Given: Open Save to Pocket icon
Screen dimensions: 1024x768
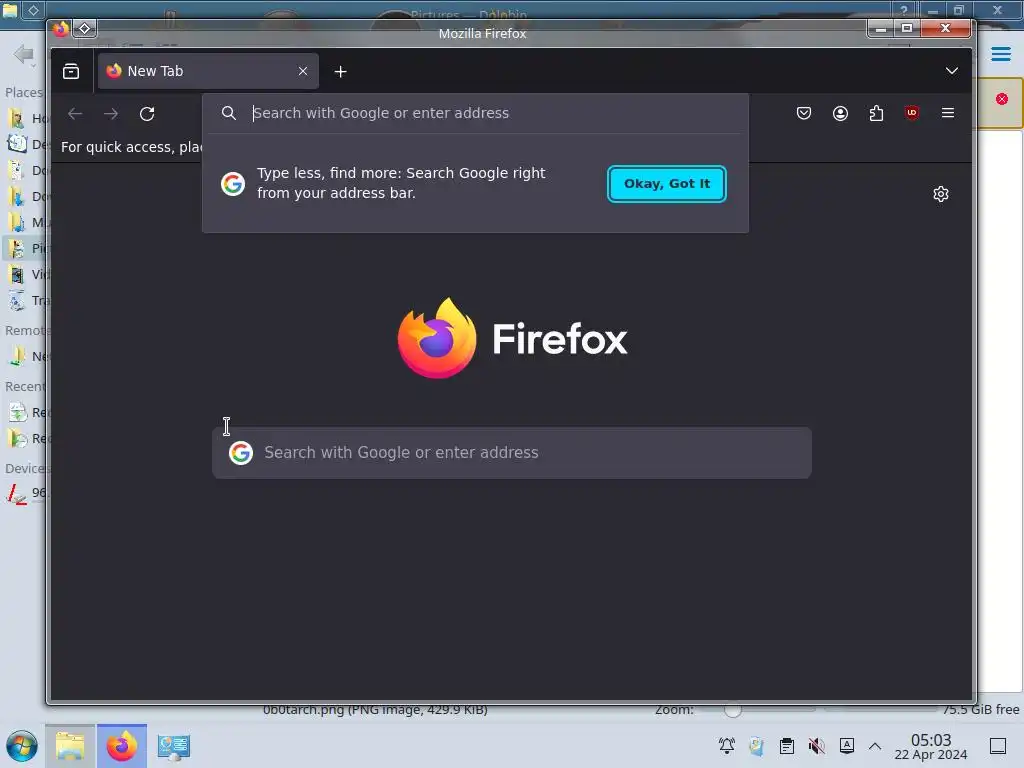Looking at the screenshot, I should [804, 113].
